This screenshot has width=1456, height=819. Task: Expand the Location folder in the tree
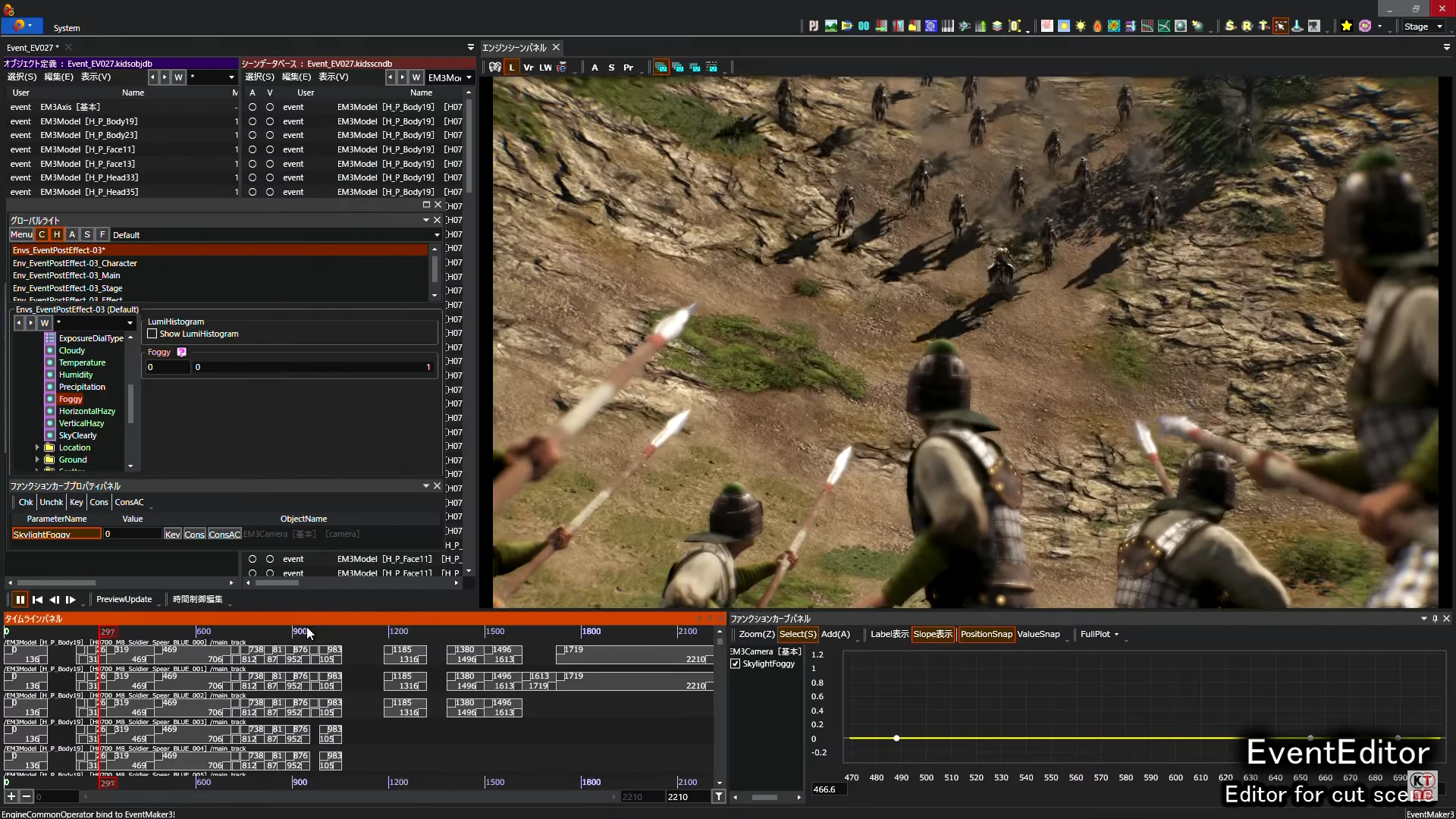37,448
